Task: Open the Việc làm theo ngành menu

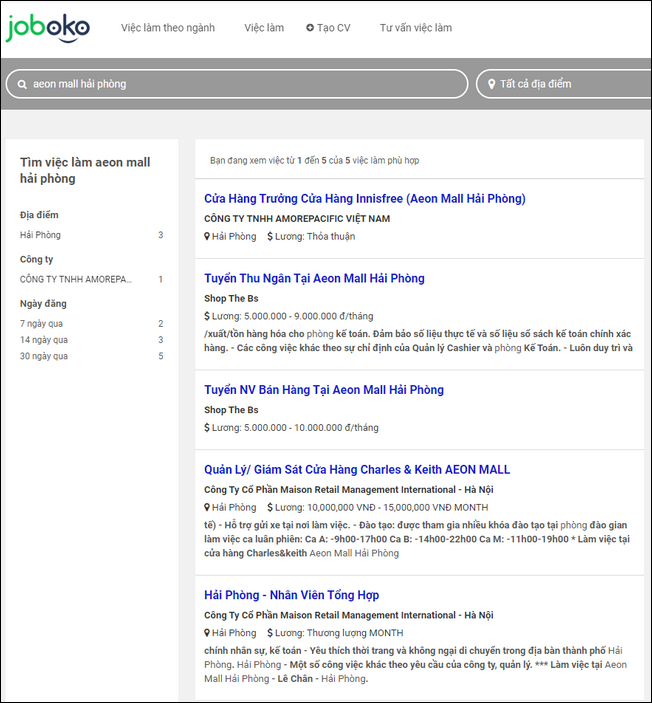Action: tap(168, 28)
